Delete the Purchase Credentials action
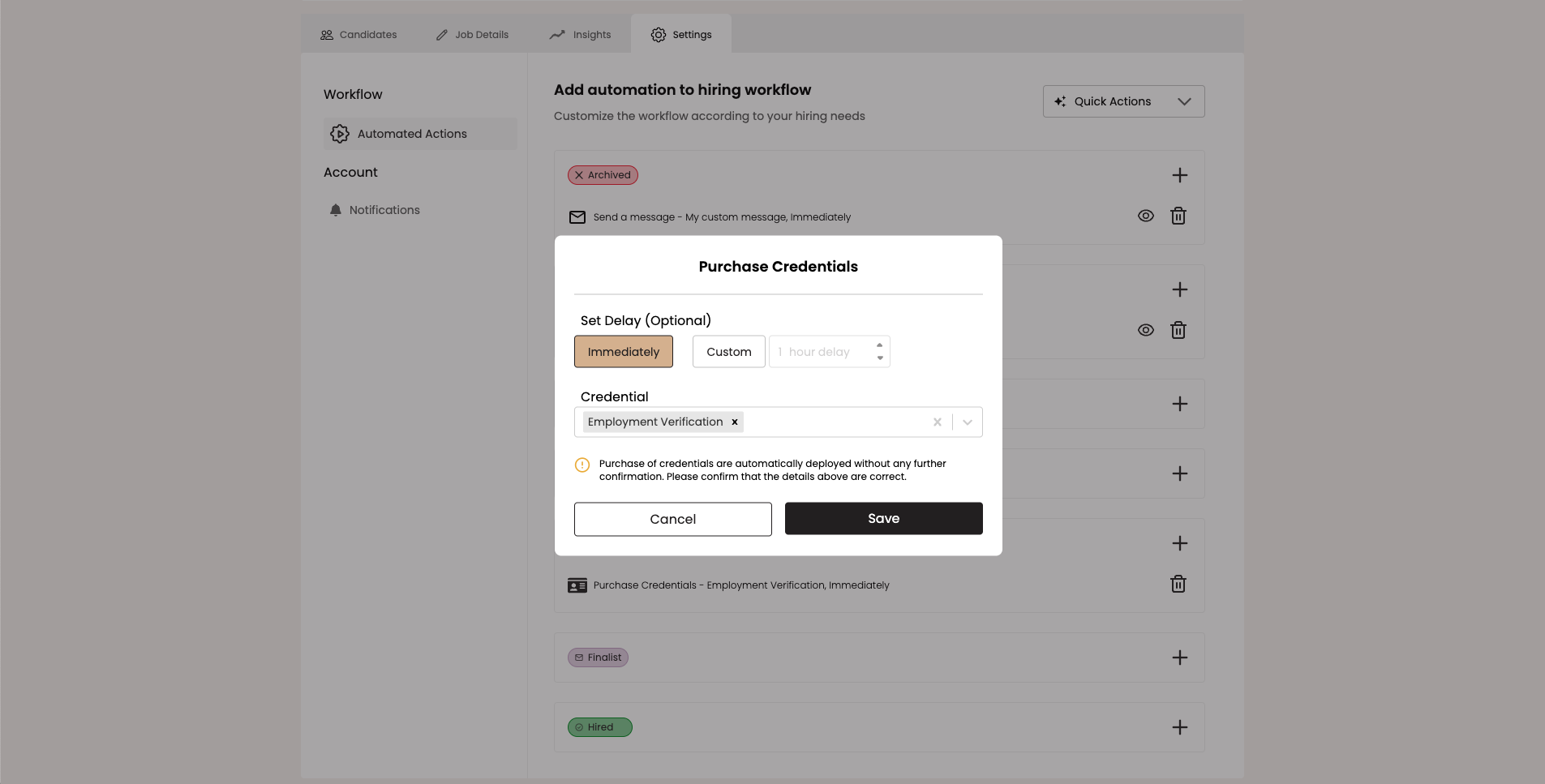 (1178, 584)
